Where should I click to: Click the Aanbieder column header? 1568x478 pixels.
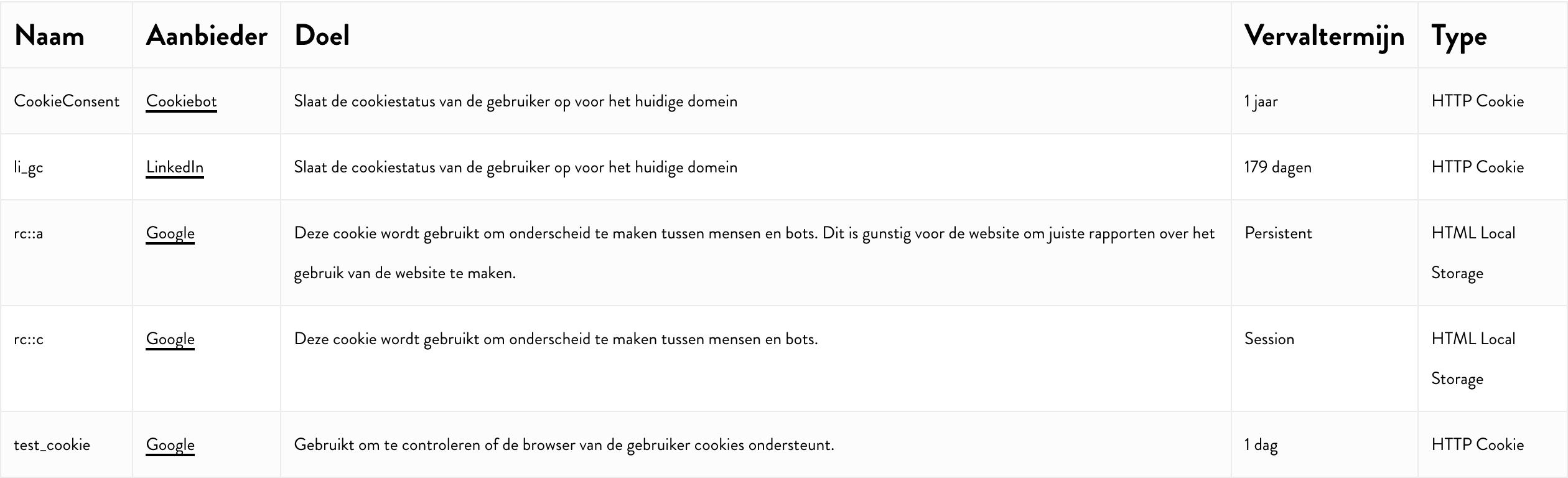(207, 35)
